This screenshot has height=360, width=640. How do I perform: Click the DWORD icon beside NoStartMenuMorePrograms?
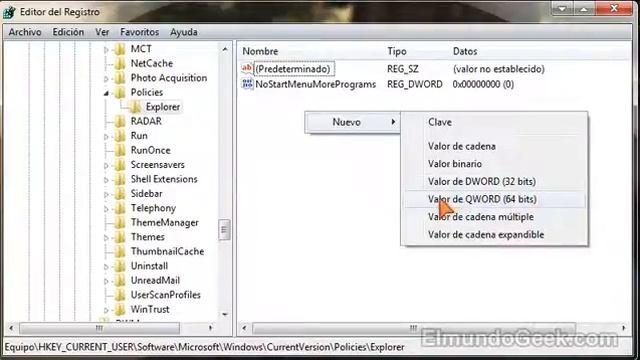(x=247, y=84)
